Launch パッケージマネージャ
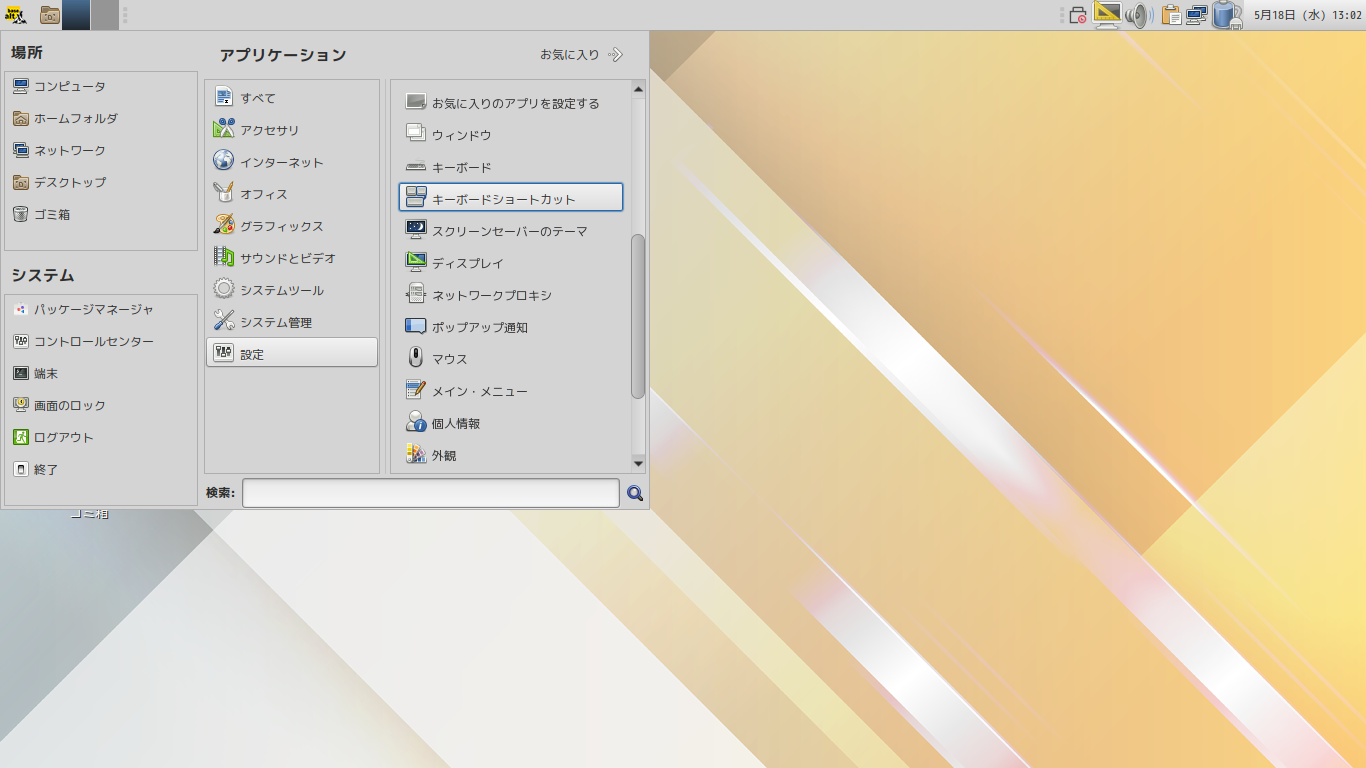 point(100,310)
